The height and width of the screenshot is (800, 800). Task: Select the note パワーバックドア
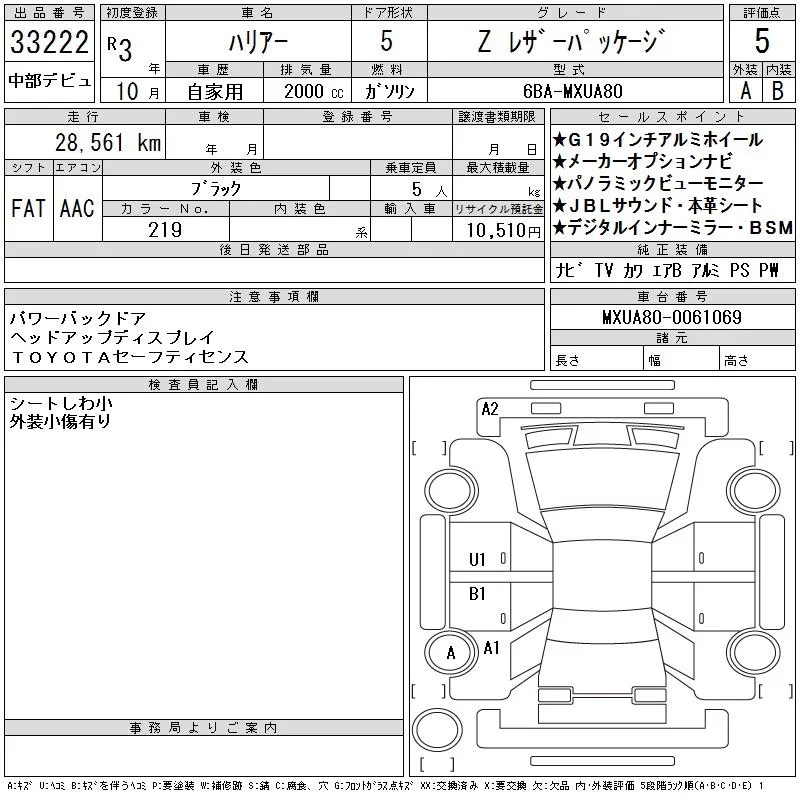coord(79,319)
